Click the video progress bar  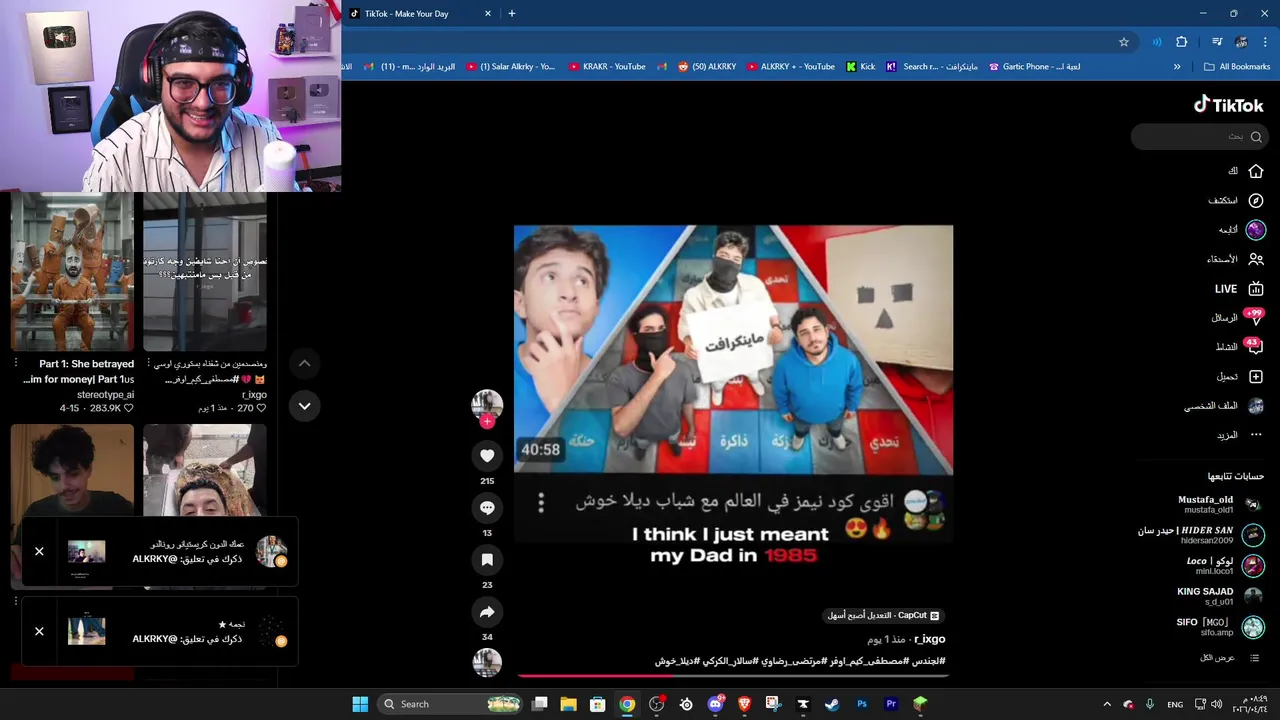[x=733, y=676]
